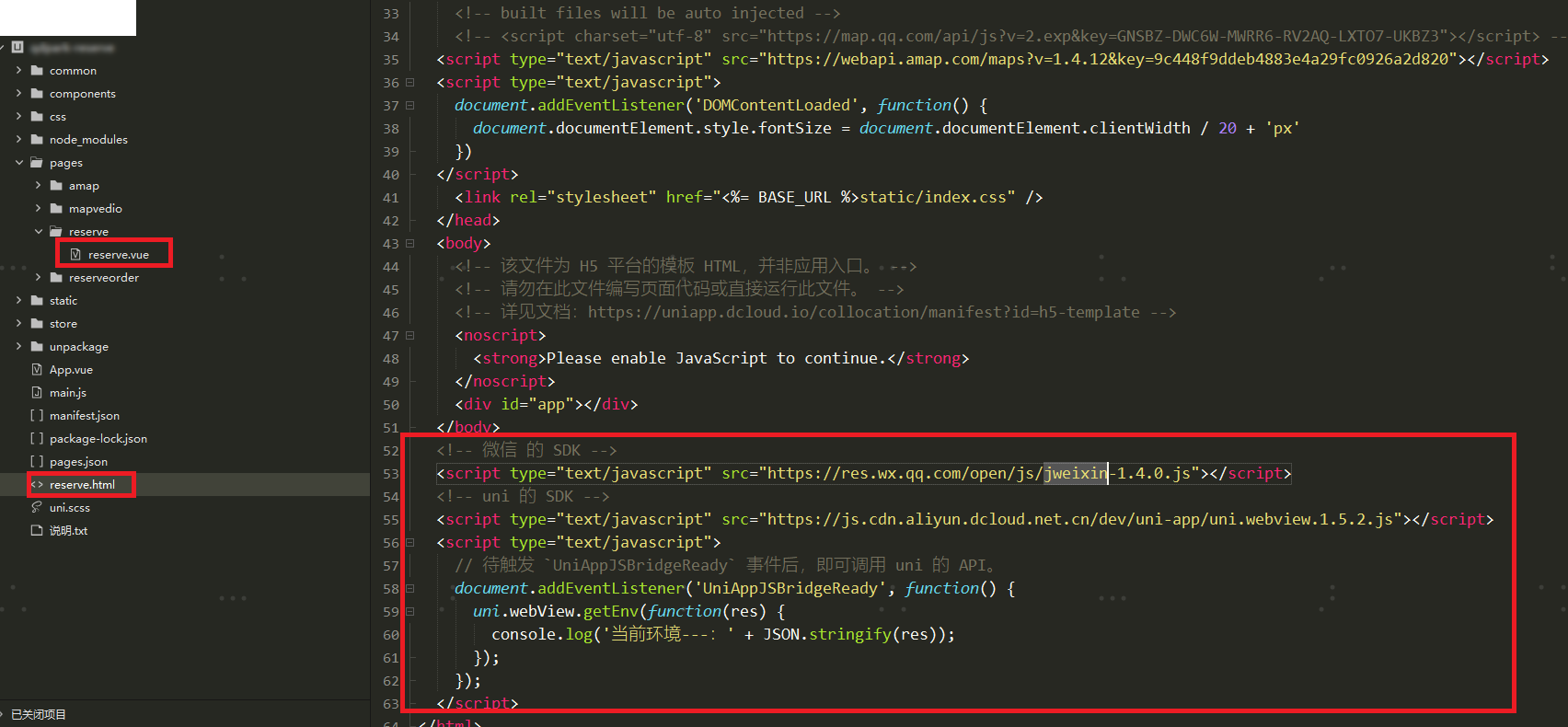Image resolution: width=1568 pixels, height=727 pixels.
Task: Open pages.json from the file tree
Action: (78, 462)
